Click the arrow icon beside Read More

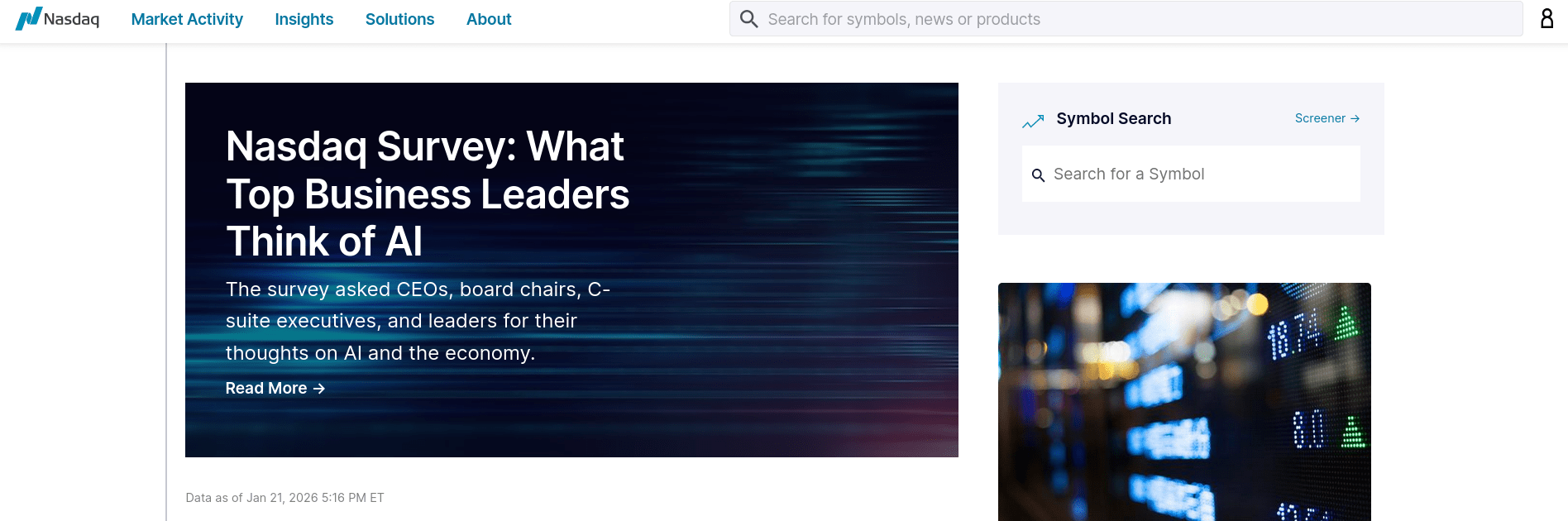point(319,389)
